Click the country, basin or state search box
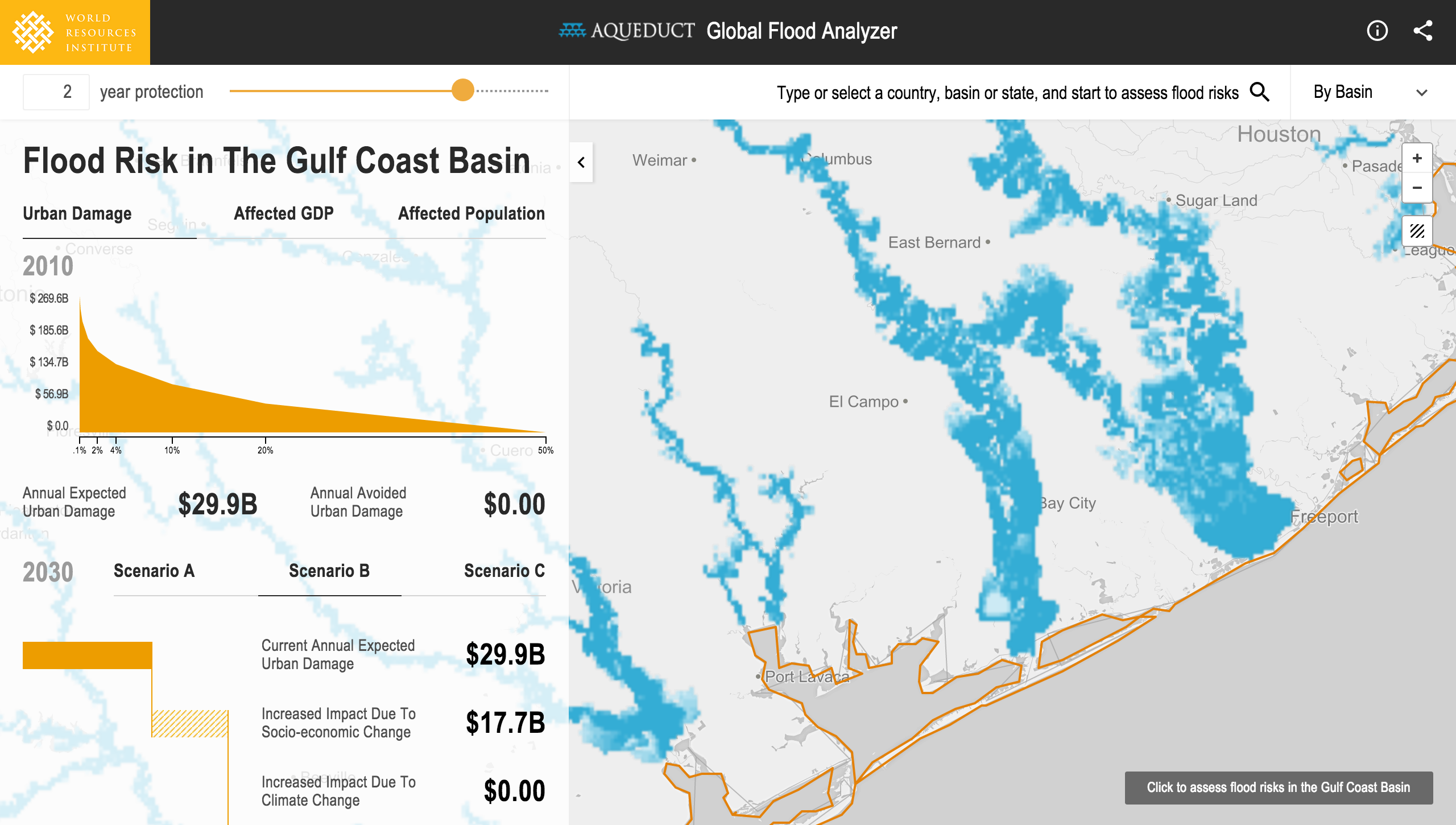Viewport: 1456px width, 825px height. pyautogui.click(x=1007, y=93)
